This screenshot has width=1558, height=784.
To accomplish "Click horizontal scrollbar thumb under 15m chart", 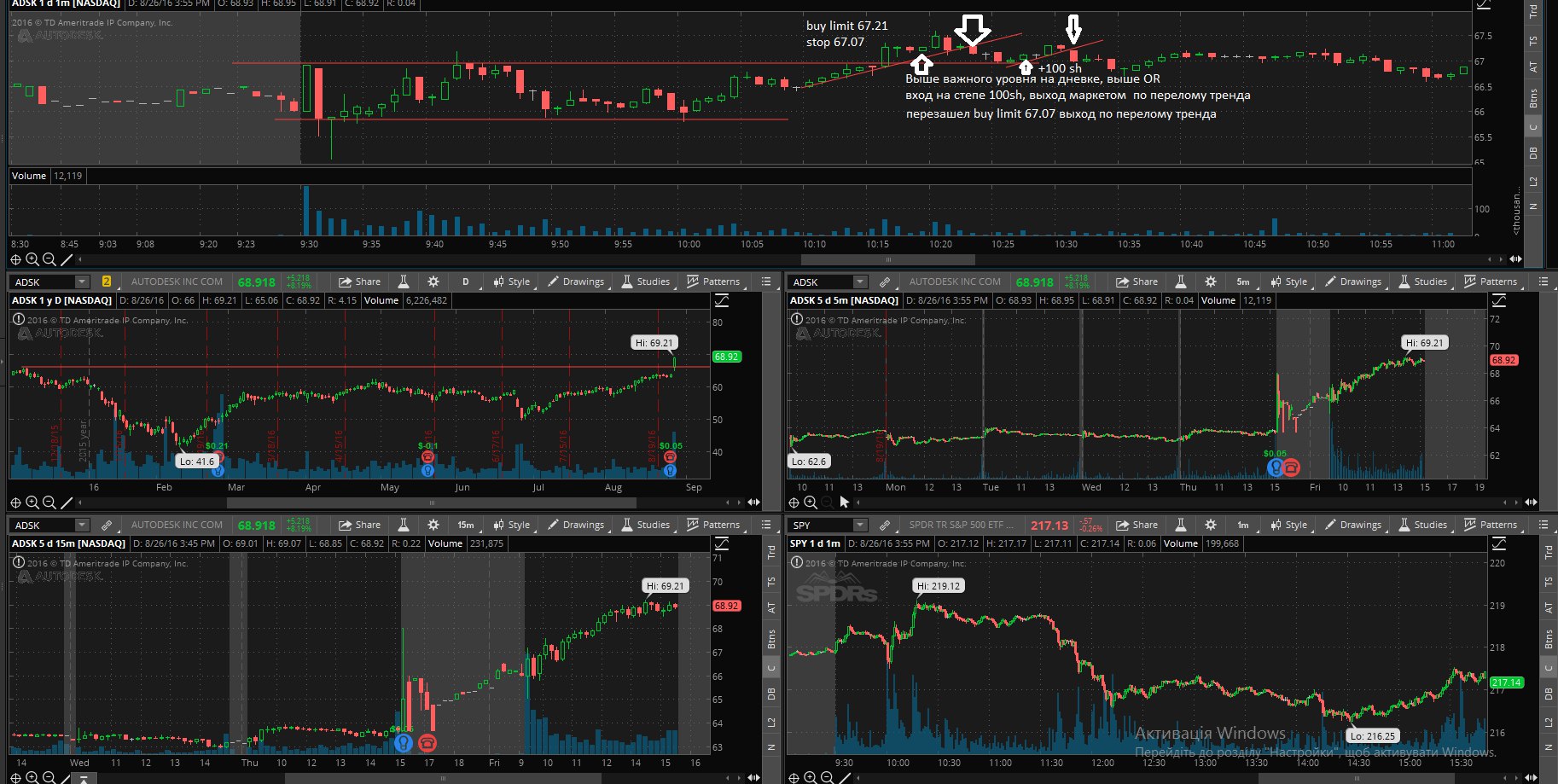I will (x=444, y=778).
